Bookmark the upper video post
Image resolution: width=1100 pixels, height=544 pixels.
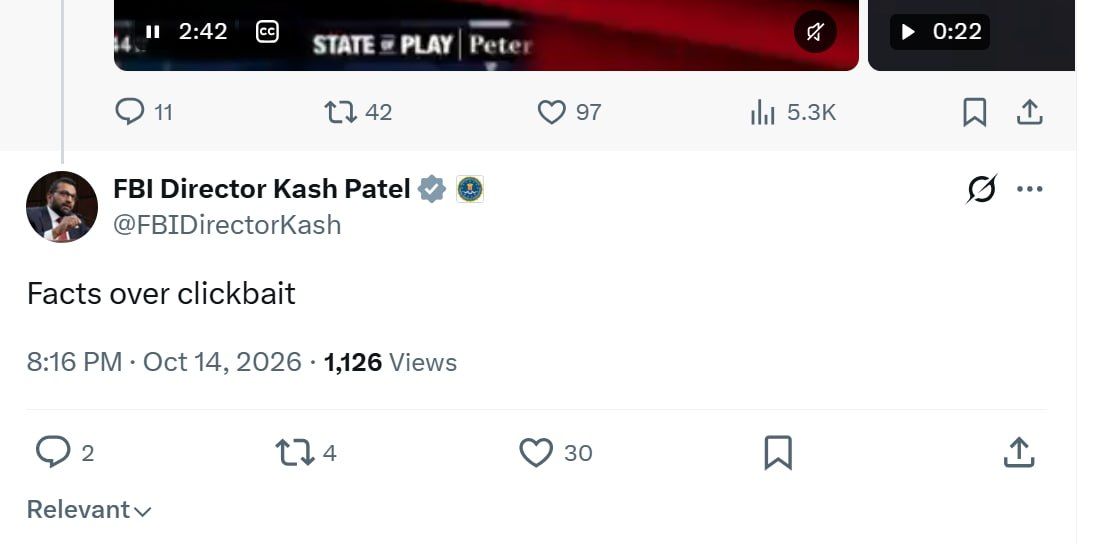click(x=974, y=112)
